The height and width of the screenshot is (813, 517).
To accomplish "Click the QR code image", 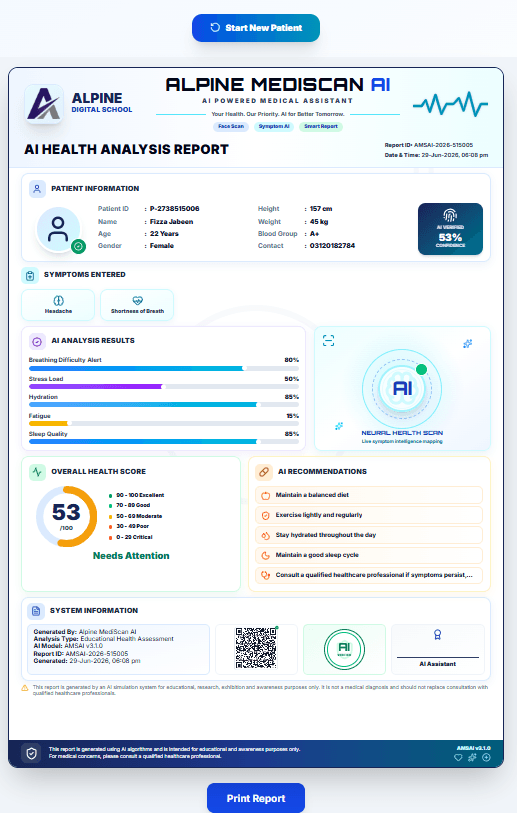I will [x=256, y=648].
